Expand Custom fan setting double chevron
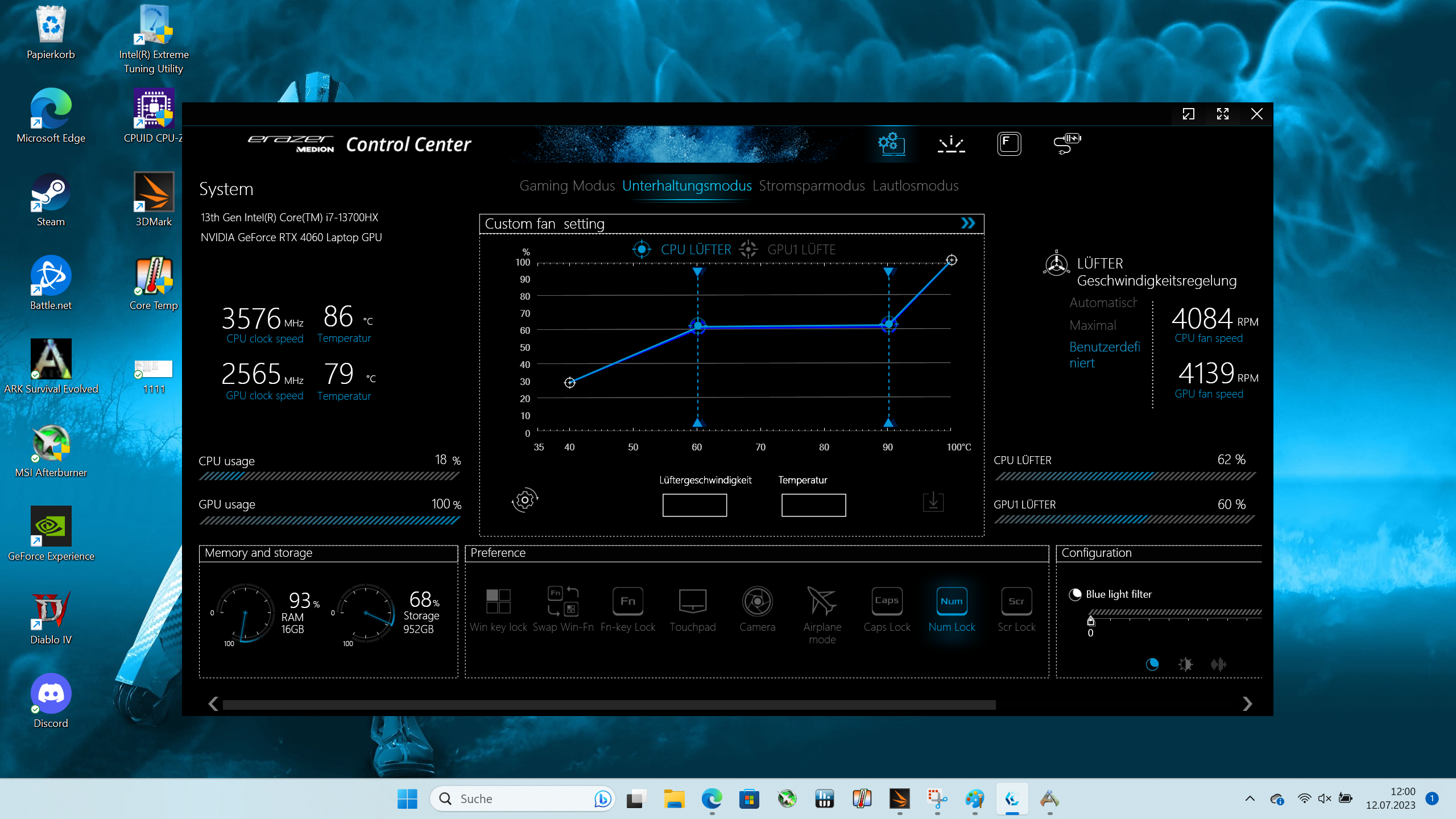This screenshot has height=819, width=1456. pos(968,224)
